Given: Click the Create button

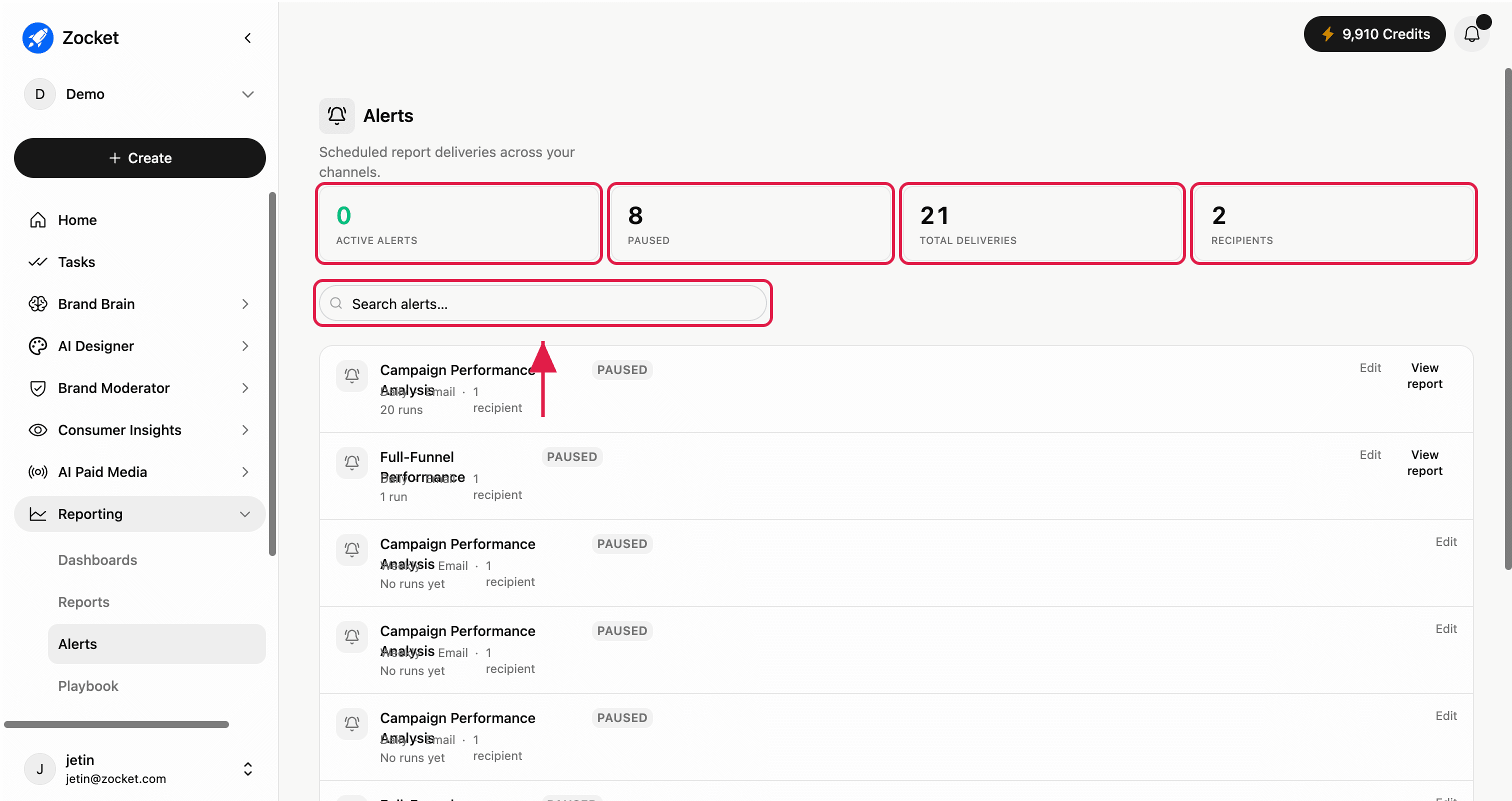Looking at the screenshot, I should pos(139,158).
